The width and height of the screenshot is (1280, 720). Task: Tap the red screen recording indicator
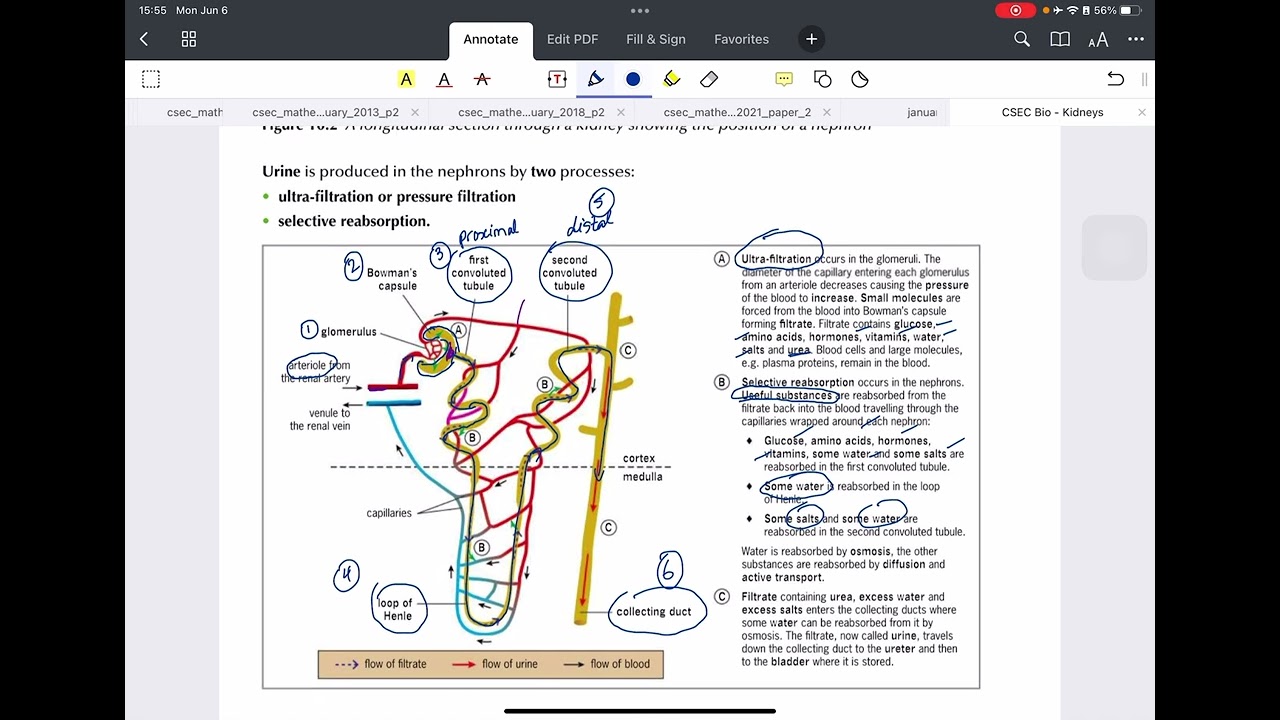click(1016, 10)
